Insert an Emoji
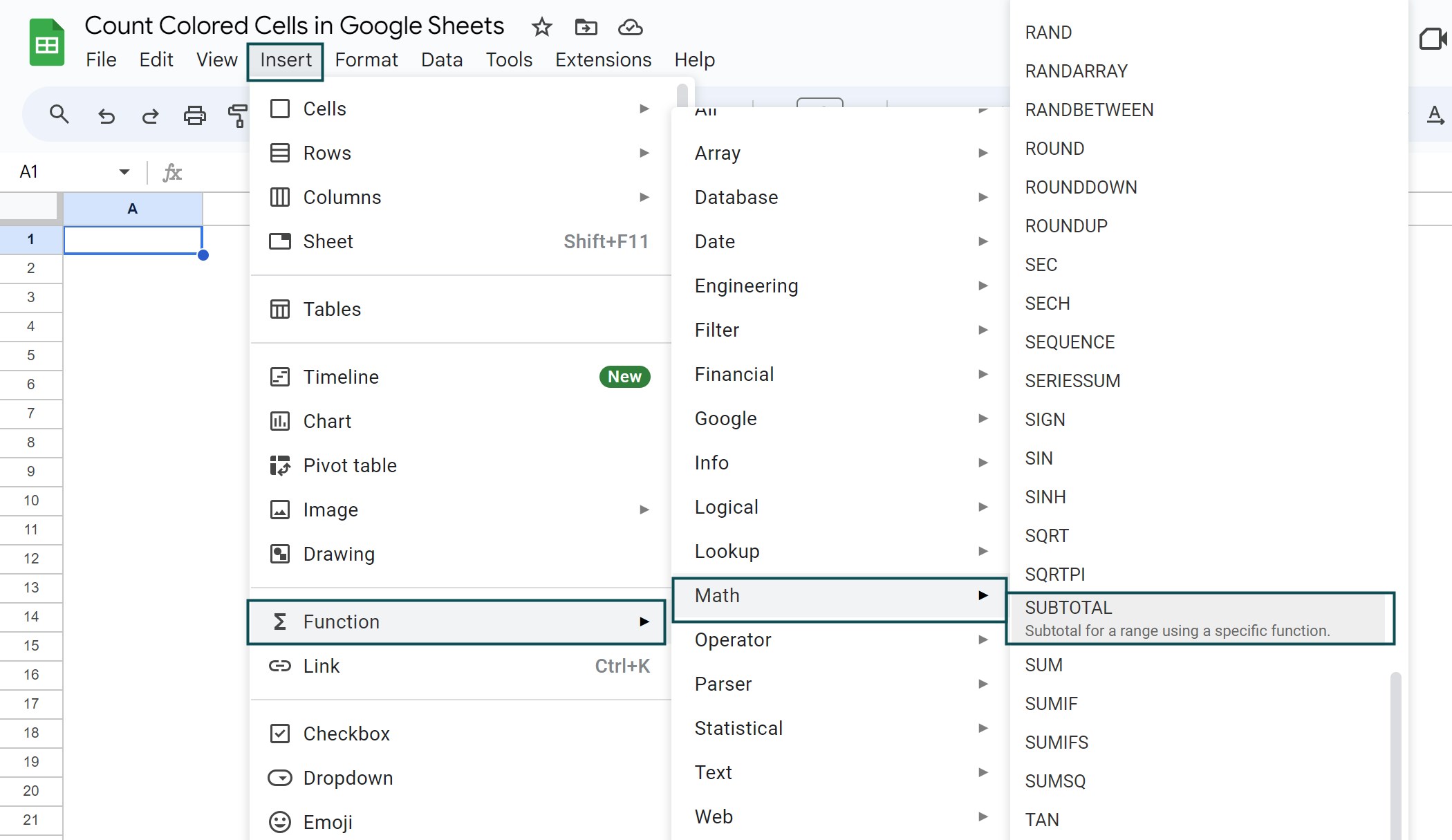This screenshot has height=840, width=1452. pyautogui.click(x=460, y=822)
